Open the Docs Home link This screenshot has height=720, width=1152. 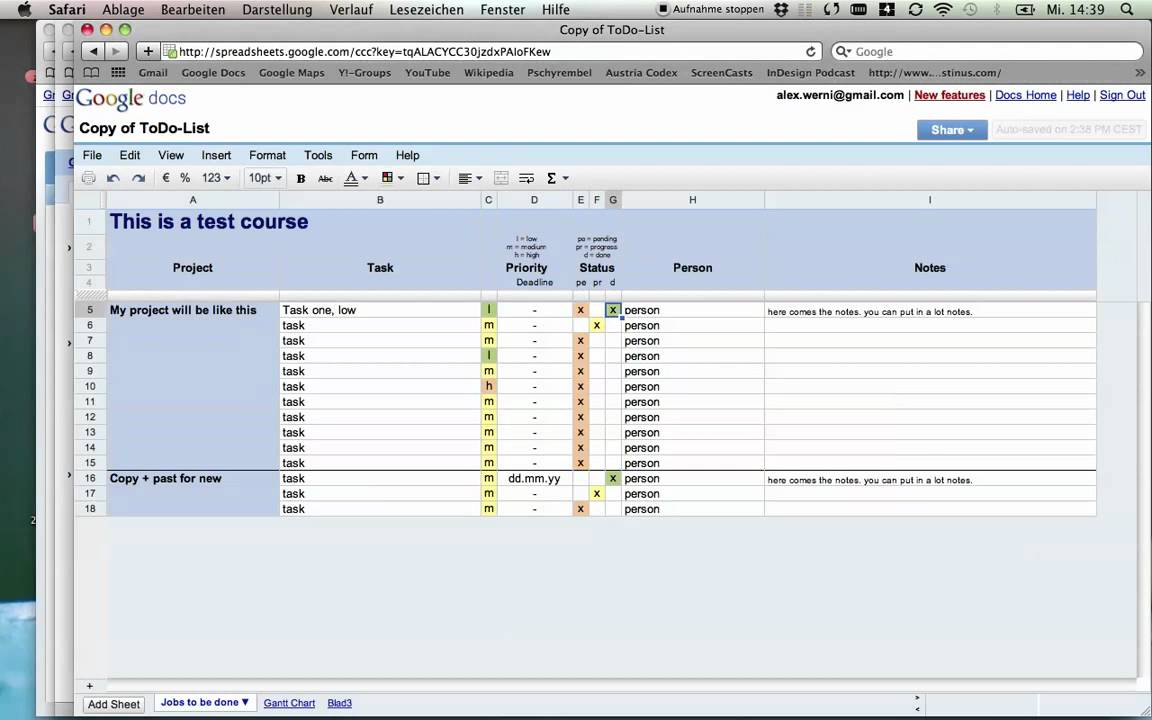(1026, 95)
